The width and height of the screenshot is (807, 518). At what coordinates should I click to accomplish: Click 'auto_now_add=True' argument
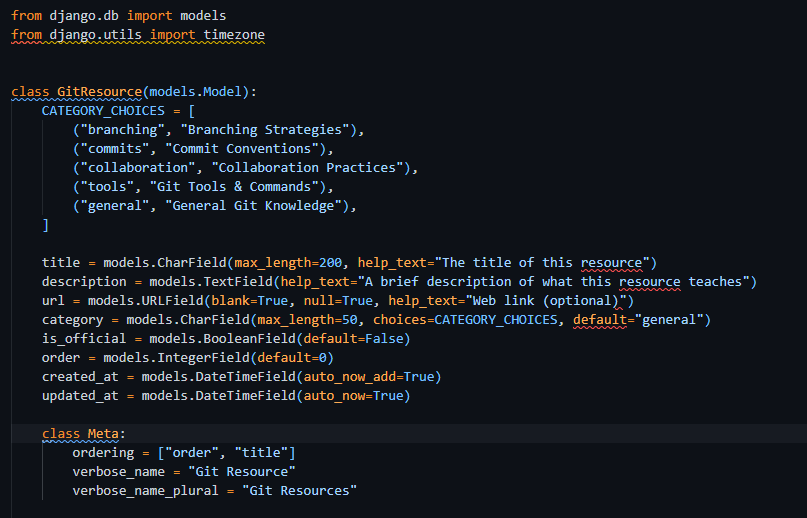[x=369, y=377]
